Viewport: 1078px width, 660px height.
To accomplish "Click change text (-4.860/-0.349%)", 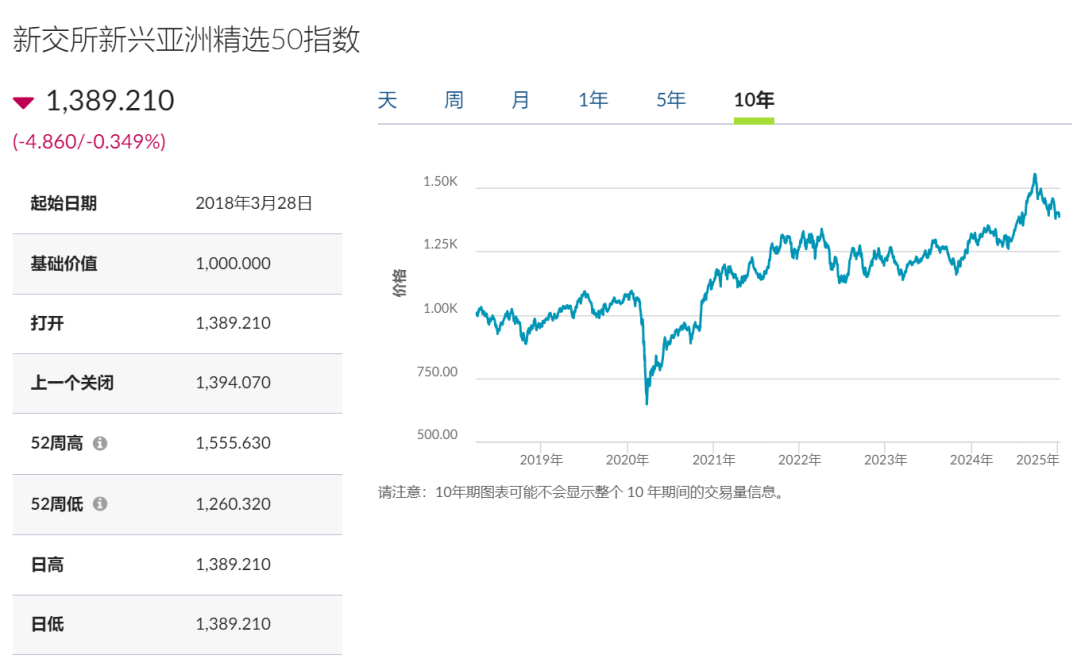I will [89, 142].
